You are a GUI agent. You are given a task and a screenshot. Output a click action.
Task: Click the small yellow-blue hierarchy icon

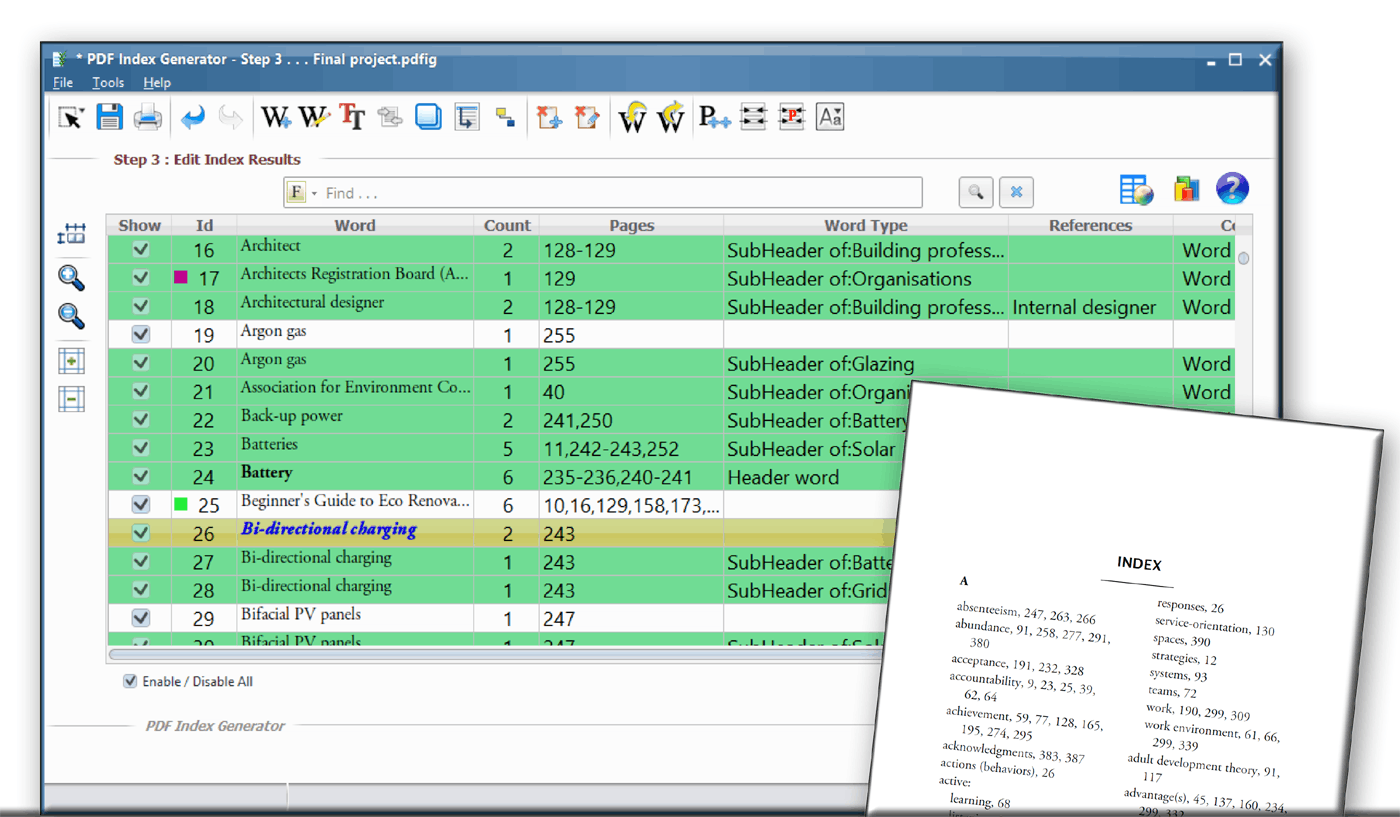click(505, 118)
